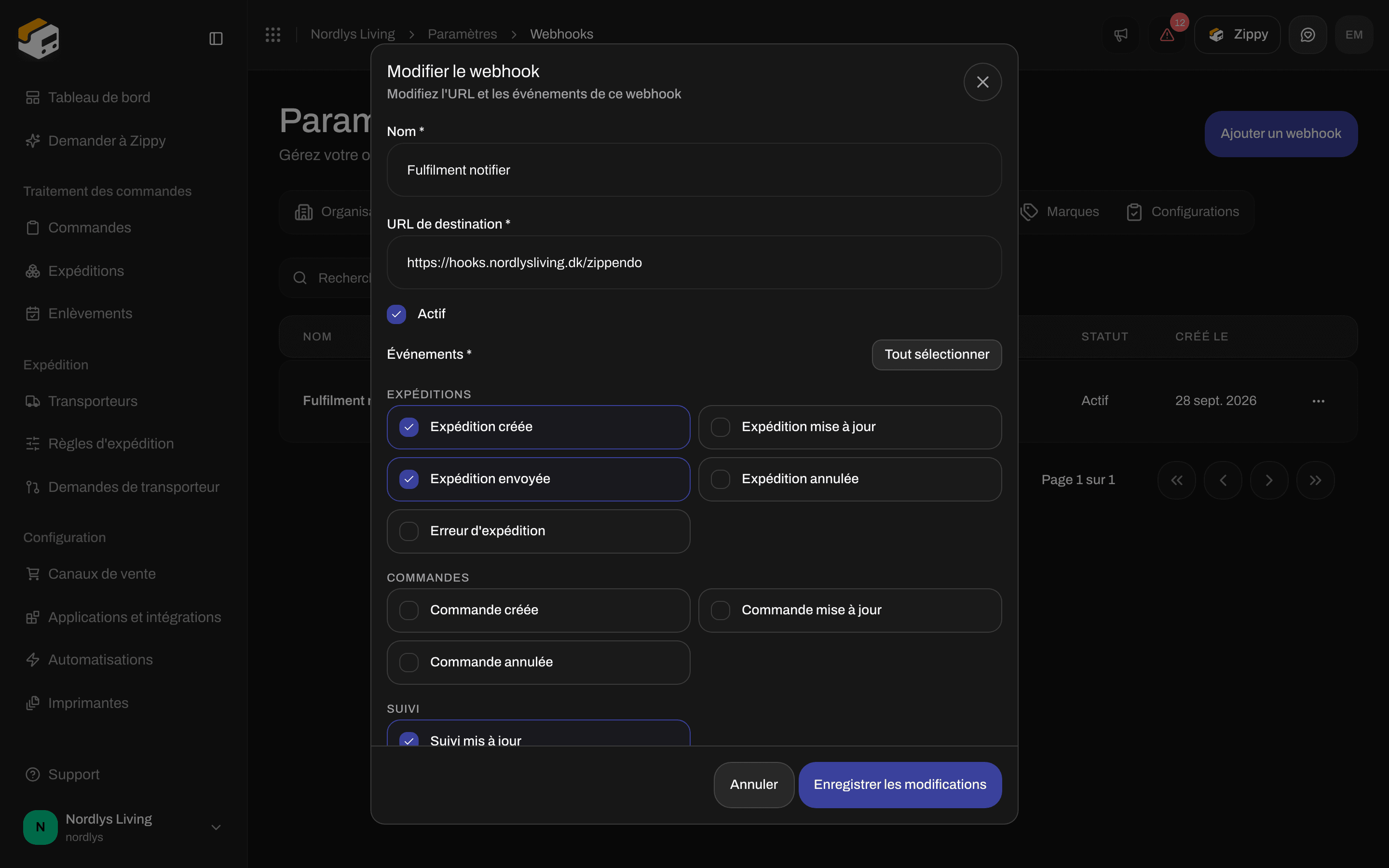Click NOM column header
Viewport: 1389px width, 868px height.
click(x=317, y=337)
